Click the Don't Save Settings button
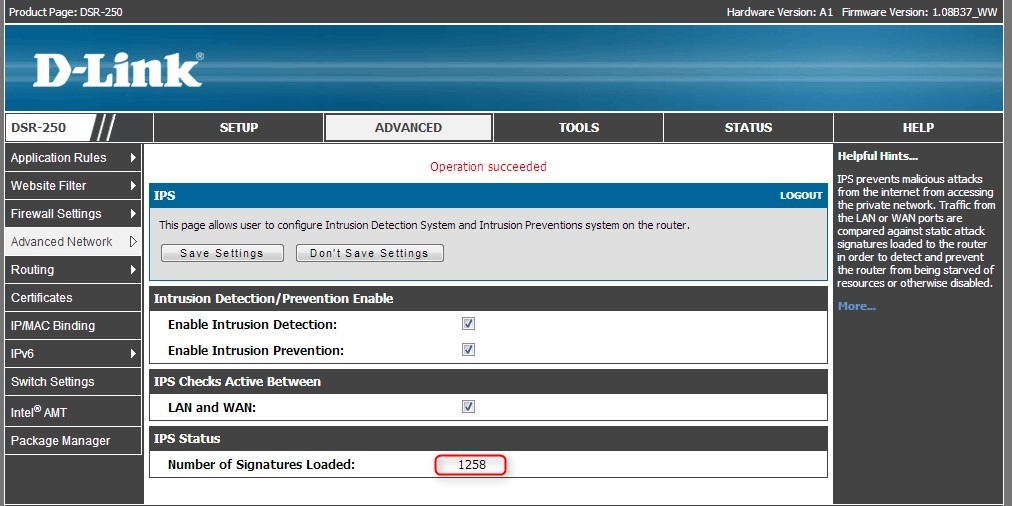Viewport: 1012px width, 506px height. click(x=369, y=254)
